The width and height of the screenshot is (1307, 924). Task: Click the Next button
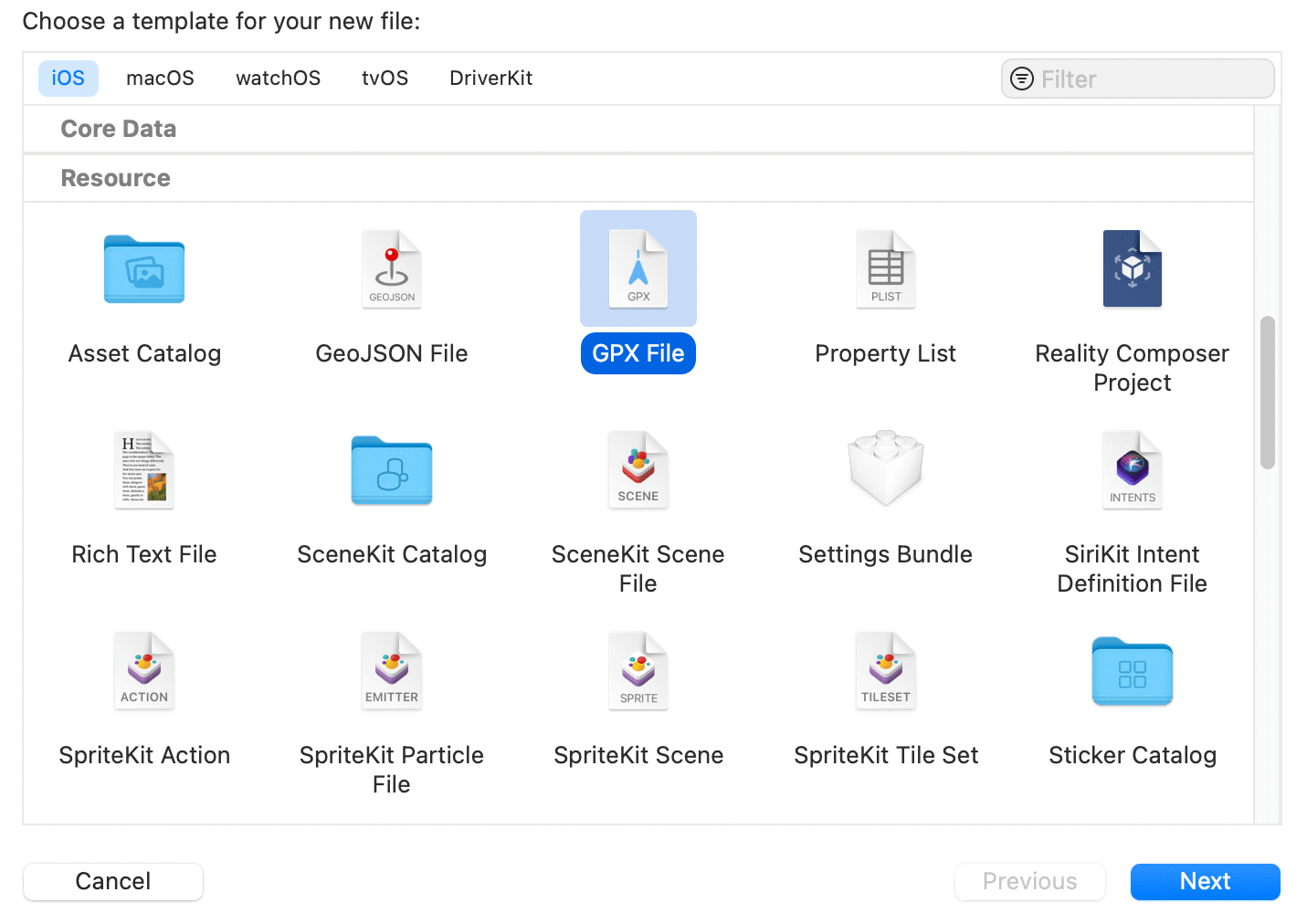pyautogui.click(x=1206, y=882)
